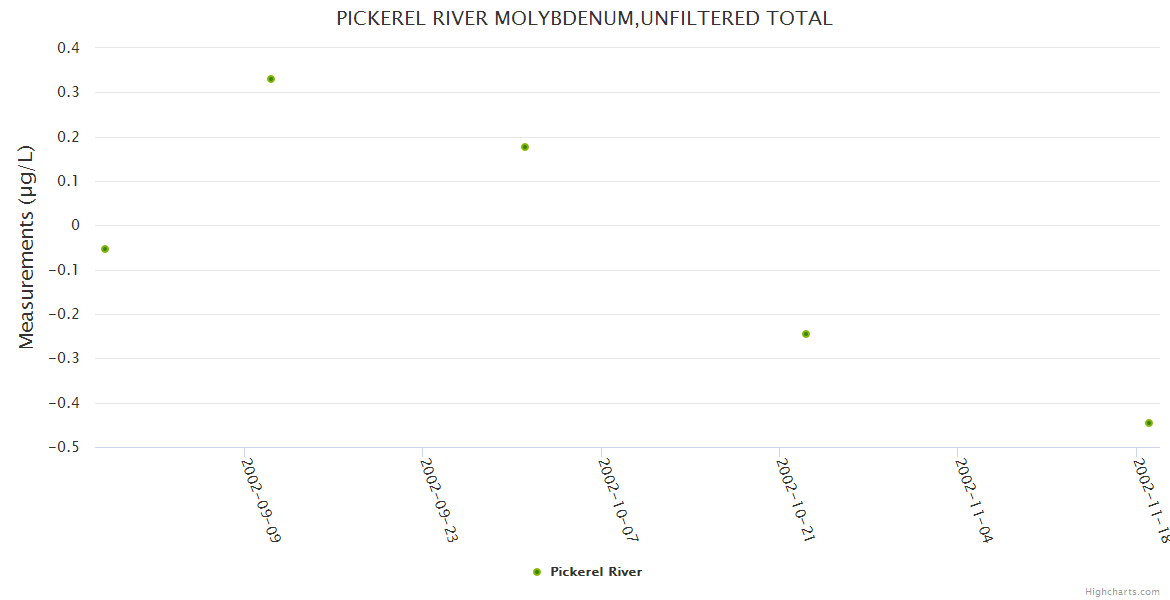This screenshot has width=1170, height=600.
Task: Click the Pickerel River legend marker dot
Action: point(537,572)
